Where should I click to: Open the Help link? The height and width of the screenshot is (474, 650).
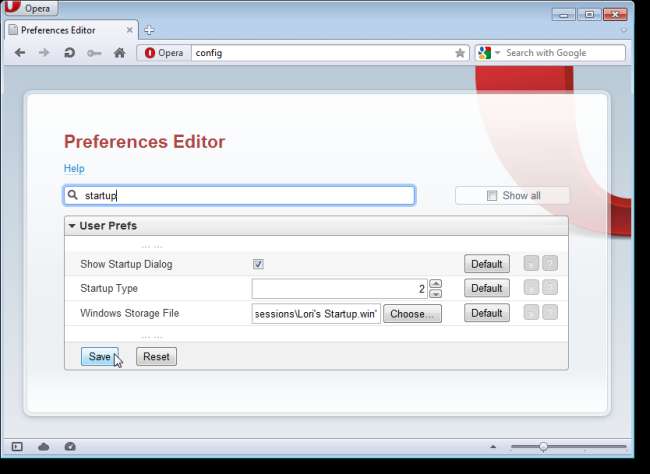[74, 169]
